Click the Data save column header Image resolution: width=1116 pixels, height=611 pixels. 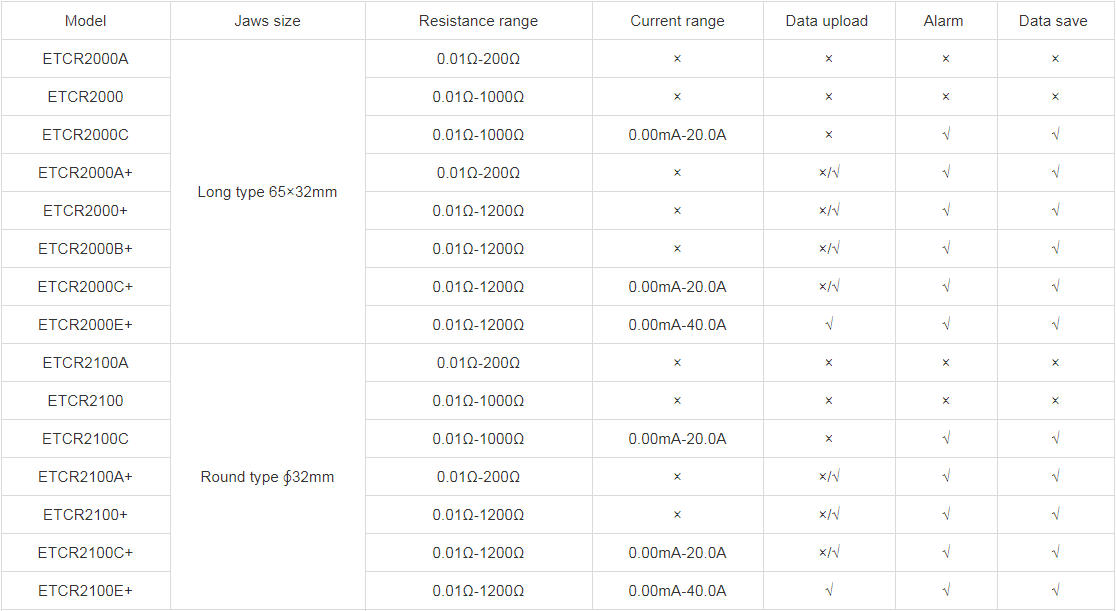[x=1053, y=21]
